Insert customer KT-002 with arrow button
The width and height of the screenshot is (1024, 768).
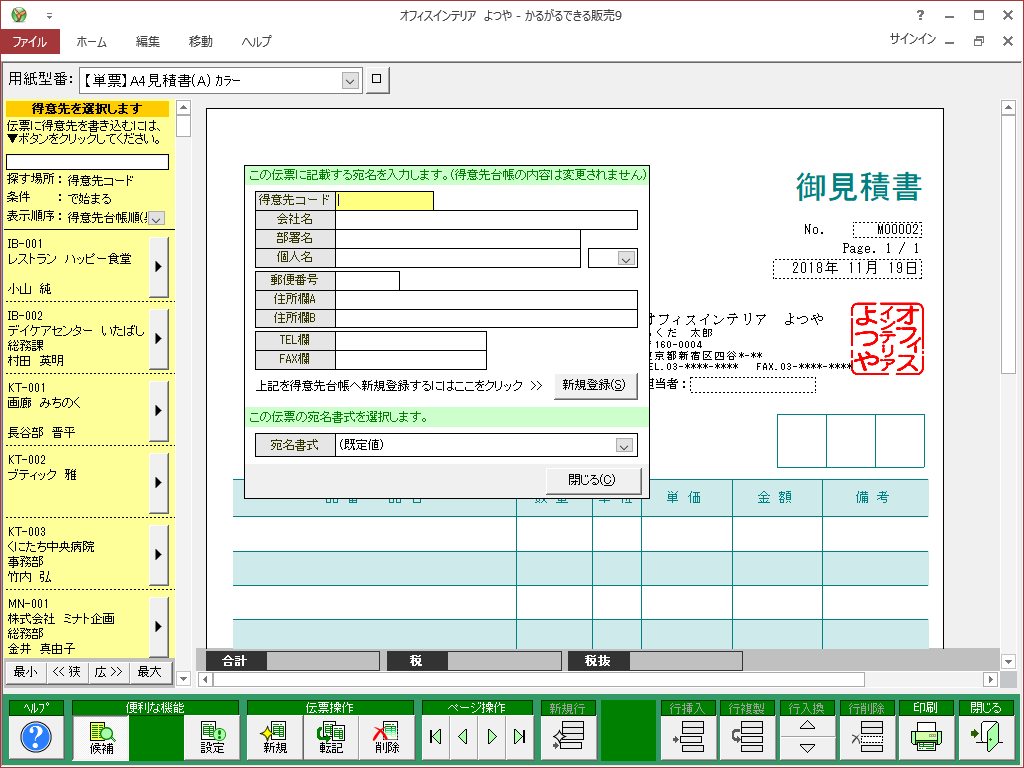click(x=158, y=483)
